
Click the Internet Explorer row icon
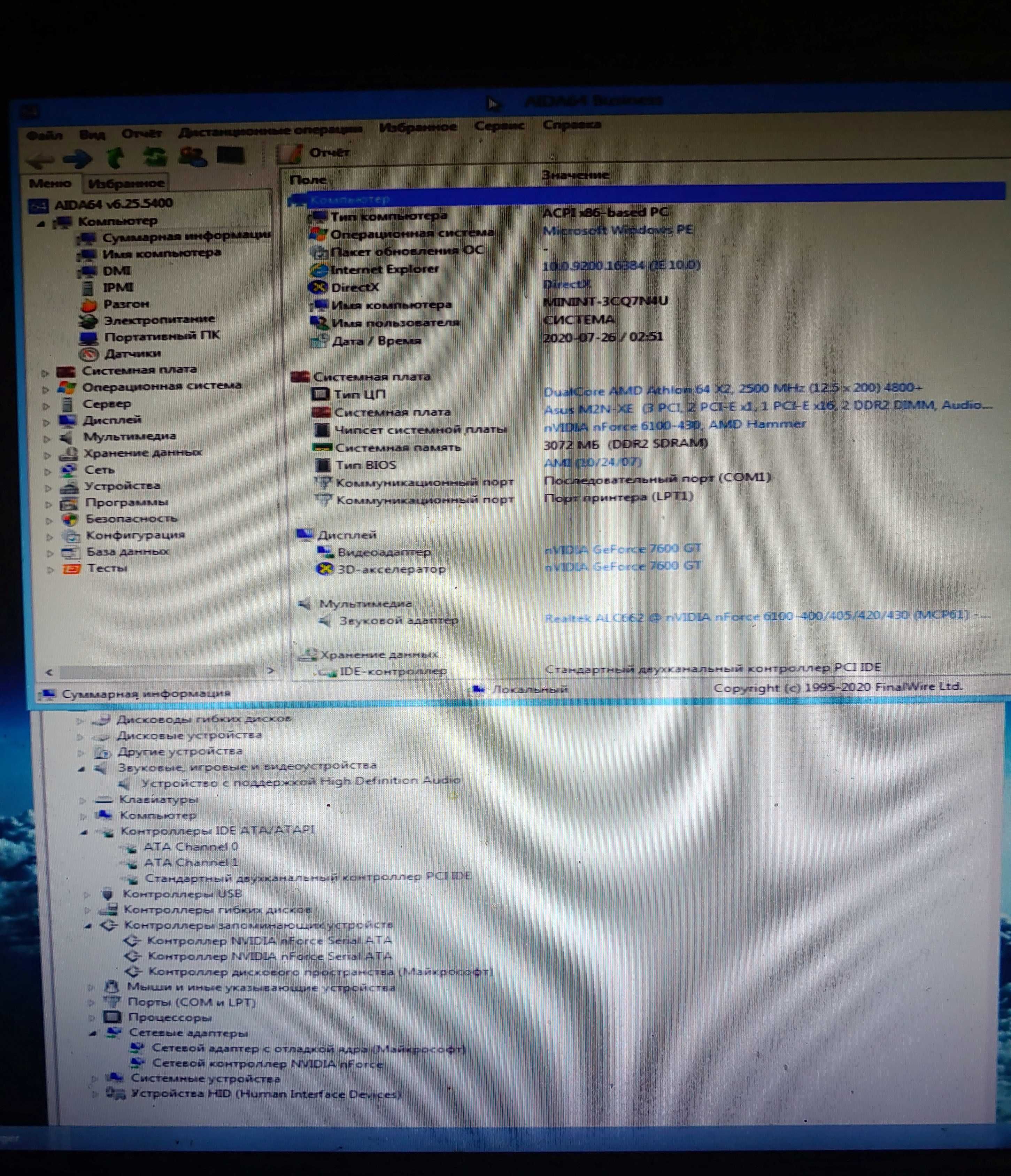[x=318, y=270]
